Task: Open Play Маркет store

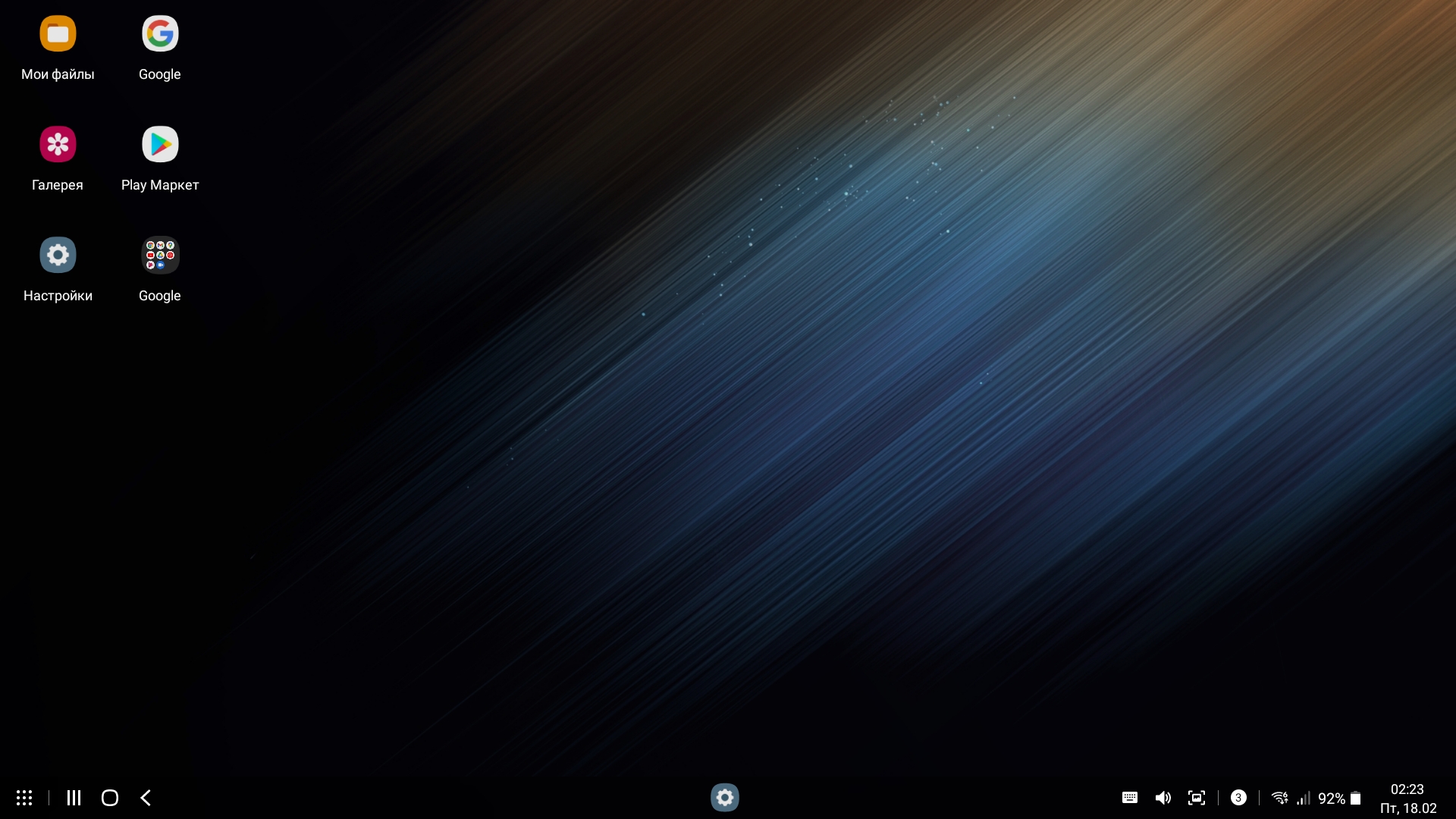Action: pos(160,145)
